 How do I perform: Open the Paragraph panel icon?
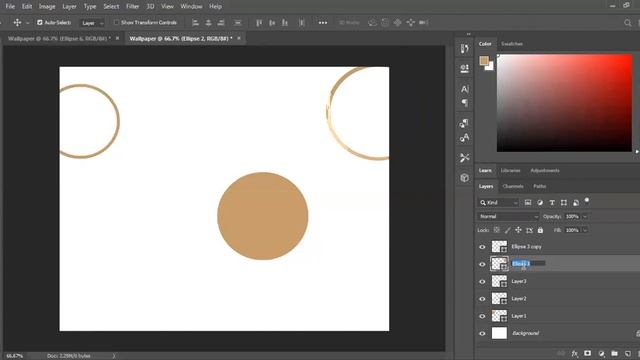[x=464, y=103]
